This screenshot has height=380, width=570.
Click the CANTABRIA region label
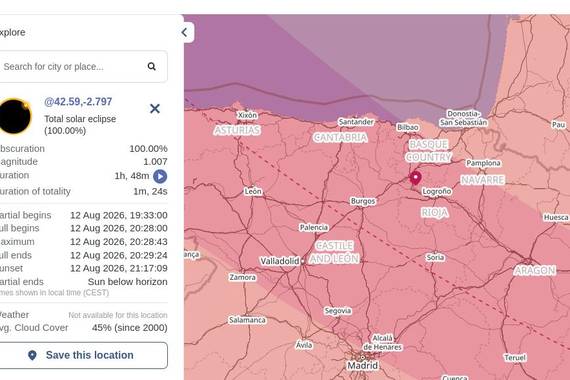pyautogui.click(x=340, y=137)
